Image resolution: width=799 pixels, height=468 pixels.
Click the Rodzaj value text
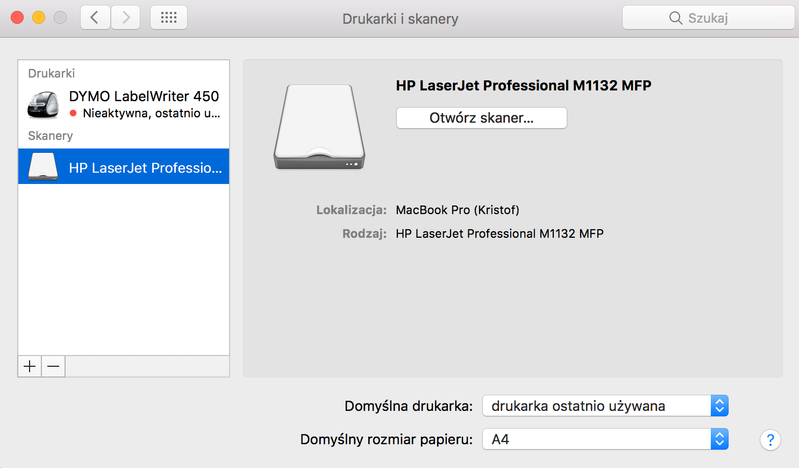point(500,233)
